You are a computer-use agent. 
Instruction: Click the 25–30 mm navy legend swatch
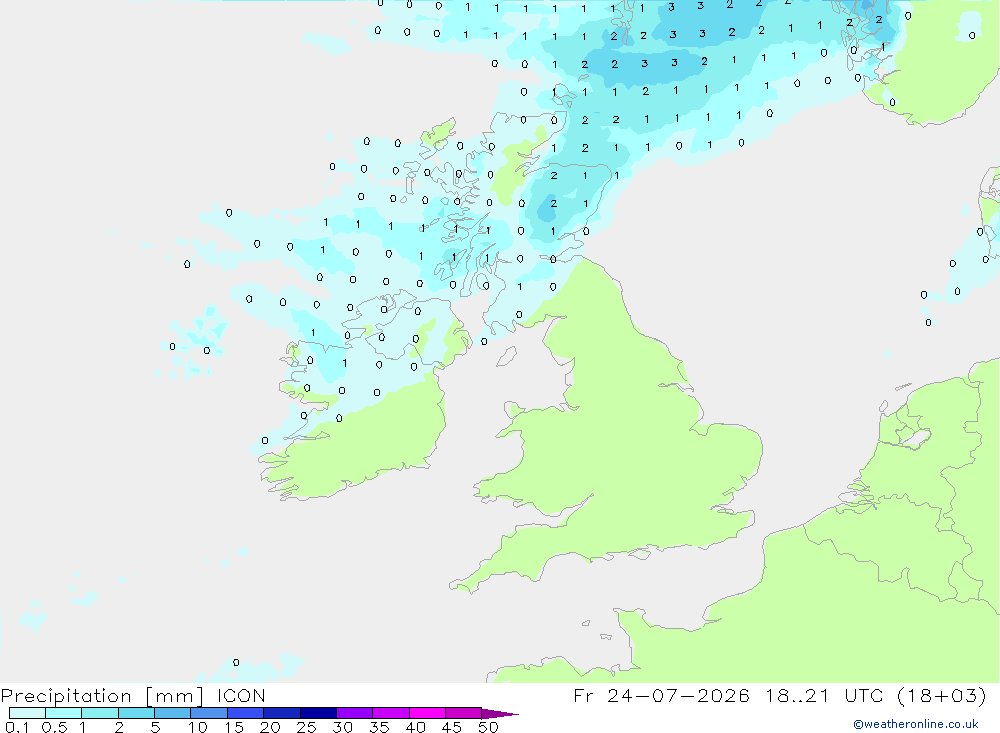coord(318,713)
